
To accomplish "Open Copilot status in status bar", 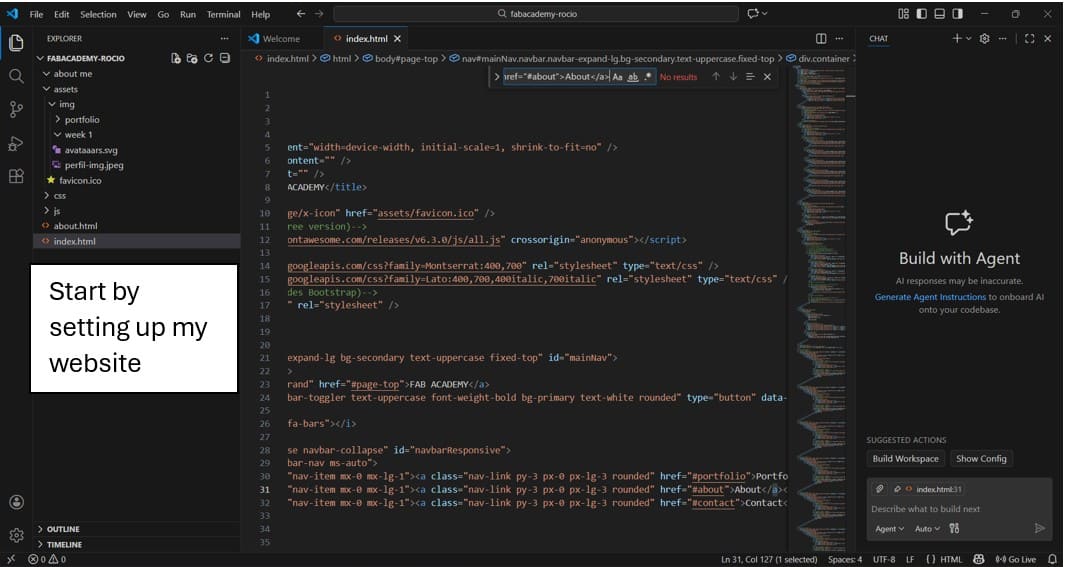I will point(978,560).
